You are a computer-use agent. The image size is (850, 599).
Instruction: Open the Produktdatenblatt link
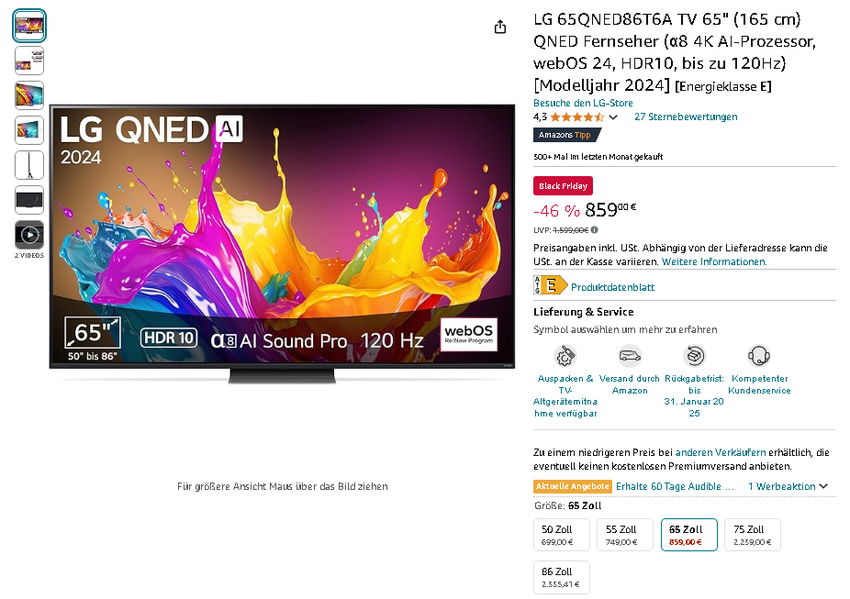click(x=612, y=287)
